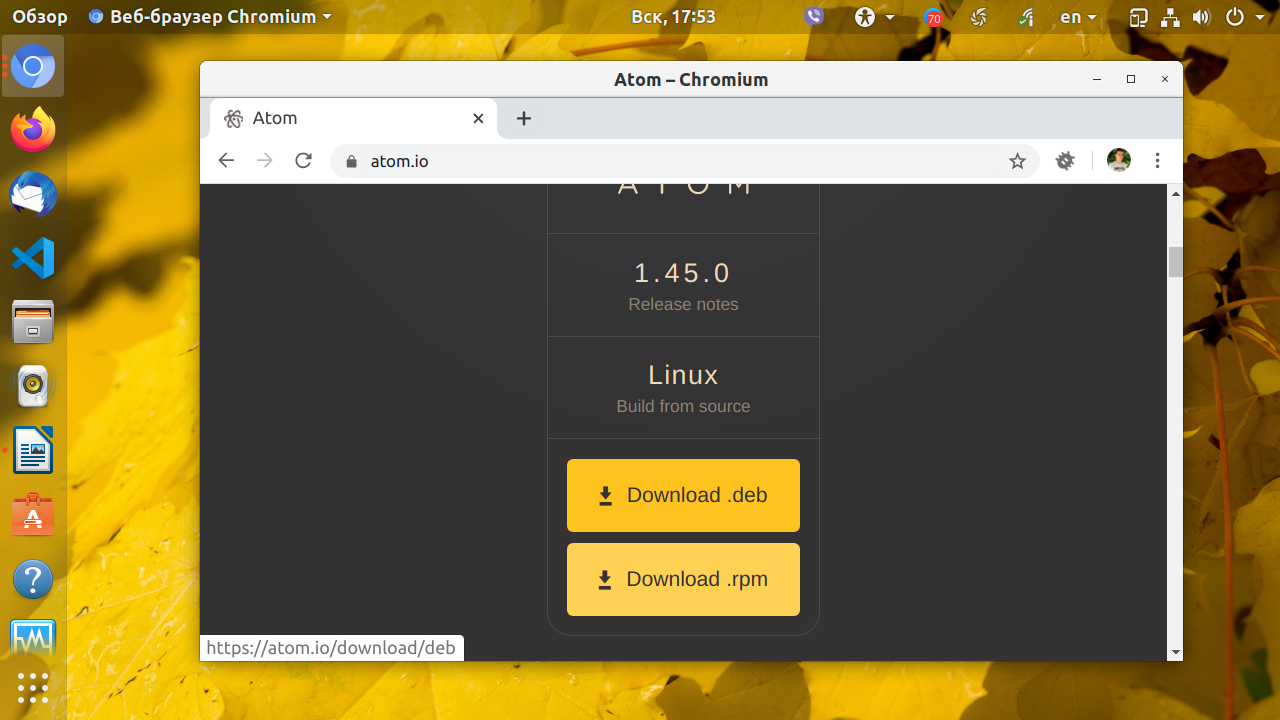Open the Веб-браузер Chromium app menu
This screenshot has height=720, width=1280.
210,17
